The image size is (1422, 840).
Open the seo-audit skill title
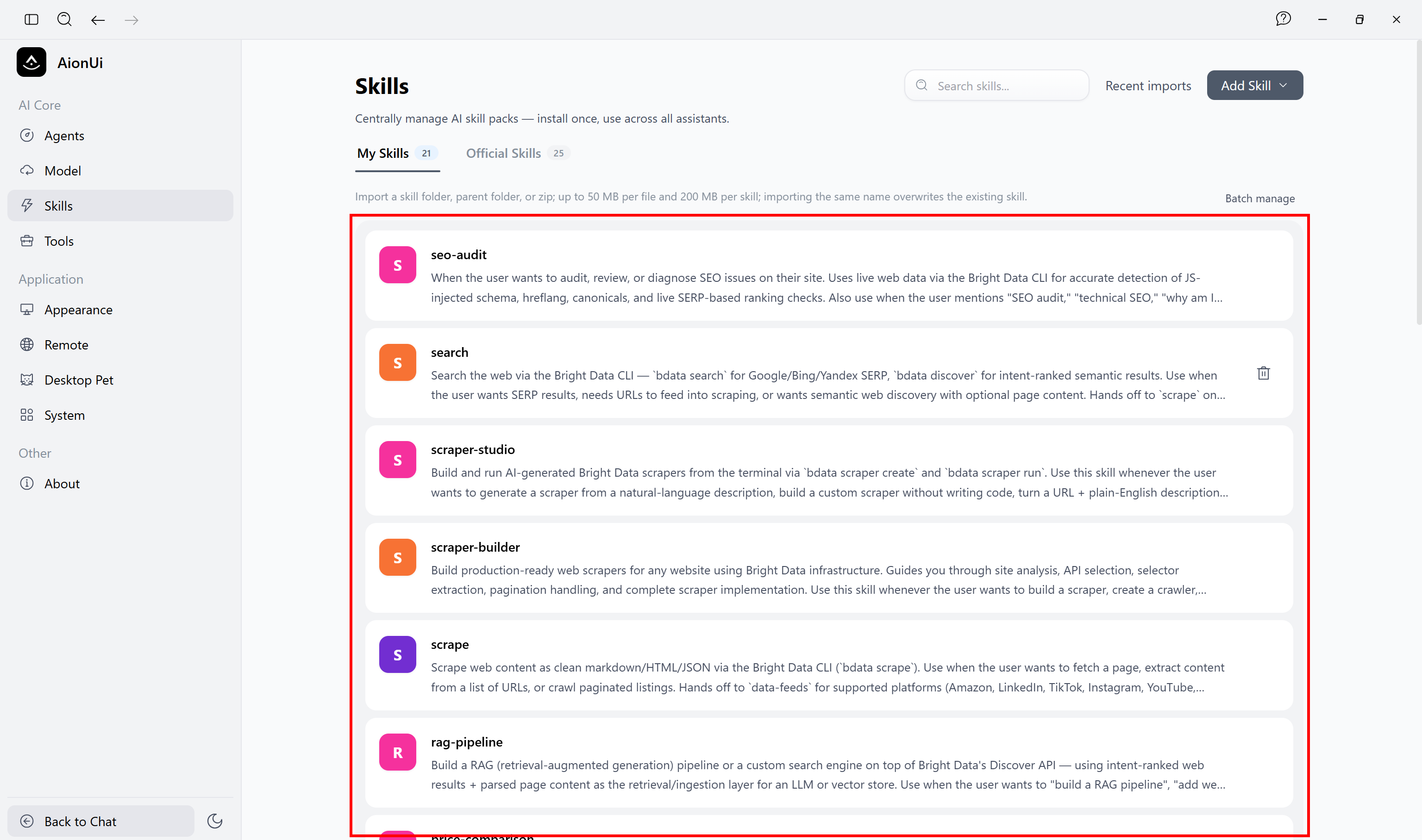459,255
